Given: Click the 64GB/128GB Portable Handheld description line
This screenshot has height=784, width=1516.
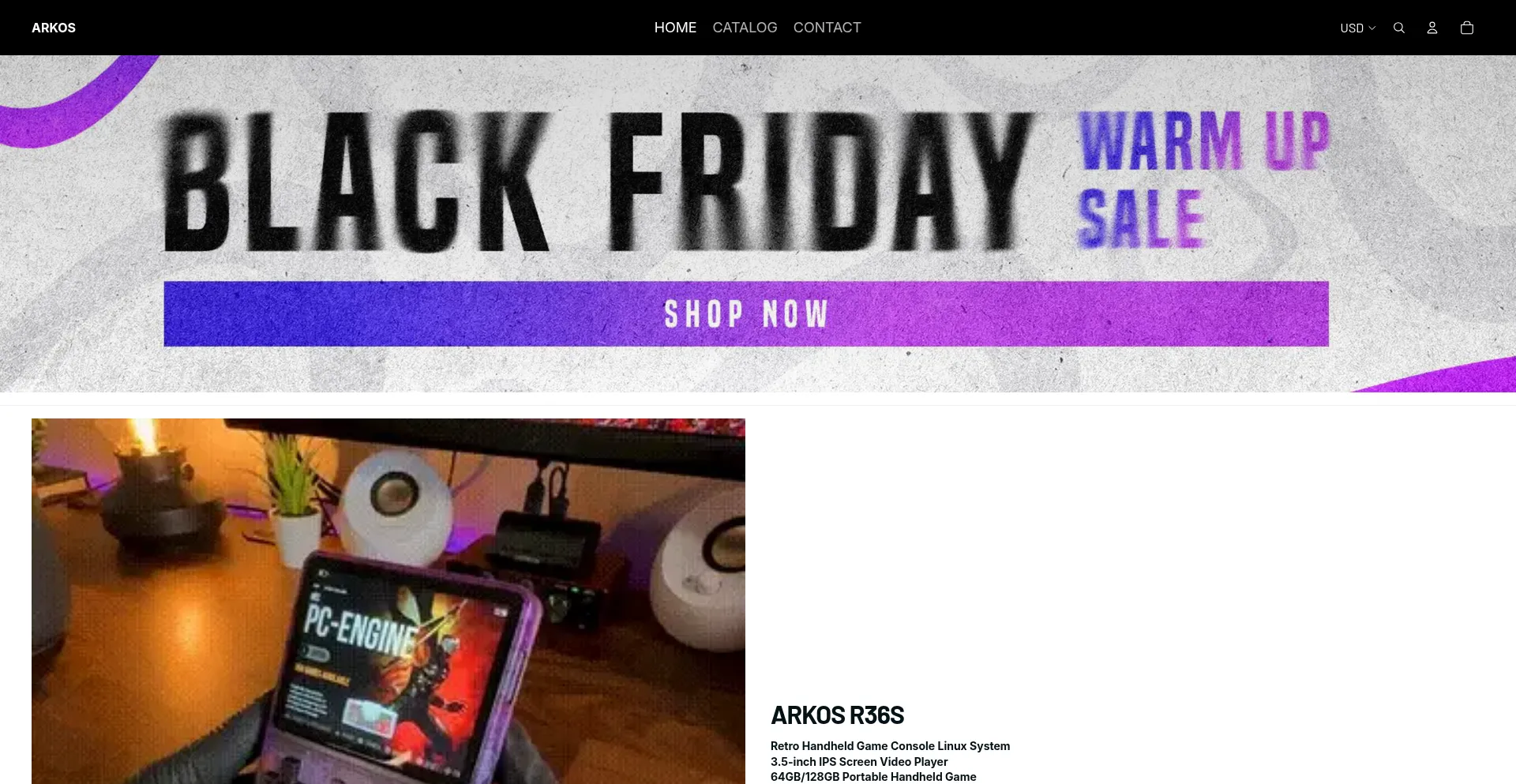Looking at the screenshot, I should (x=873, y=777).
